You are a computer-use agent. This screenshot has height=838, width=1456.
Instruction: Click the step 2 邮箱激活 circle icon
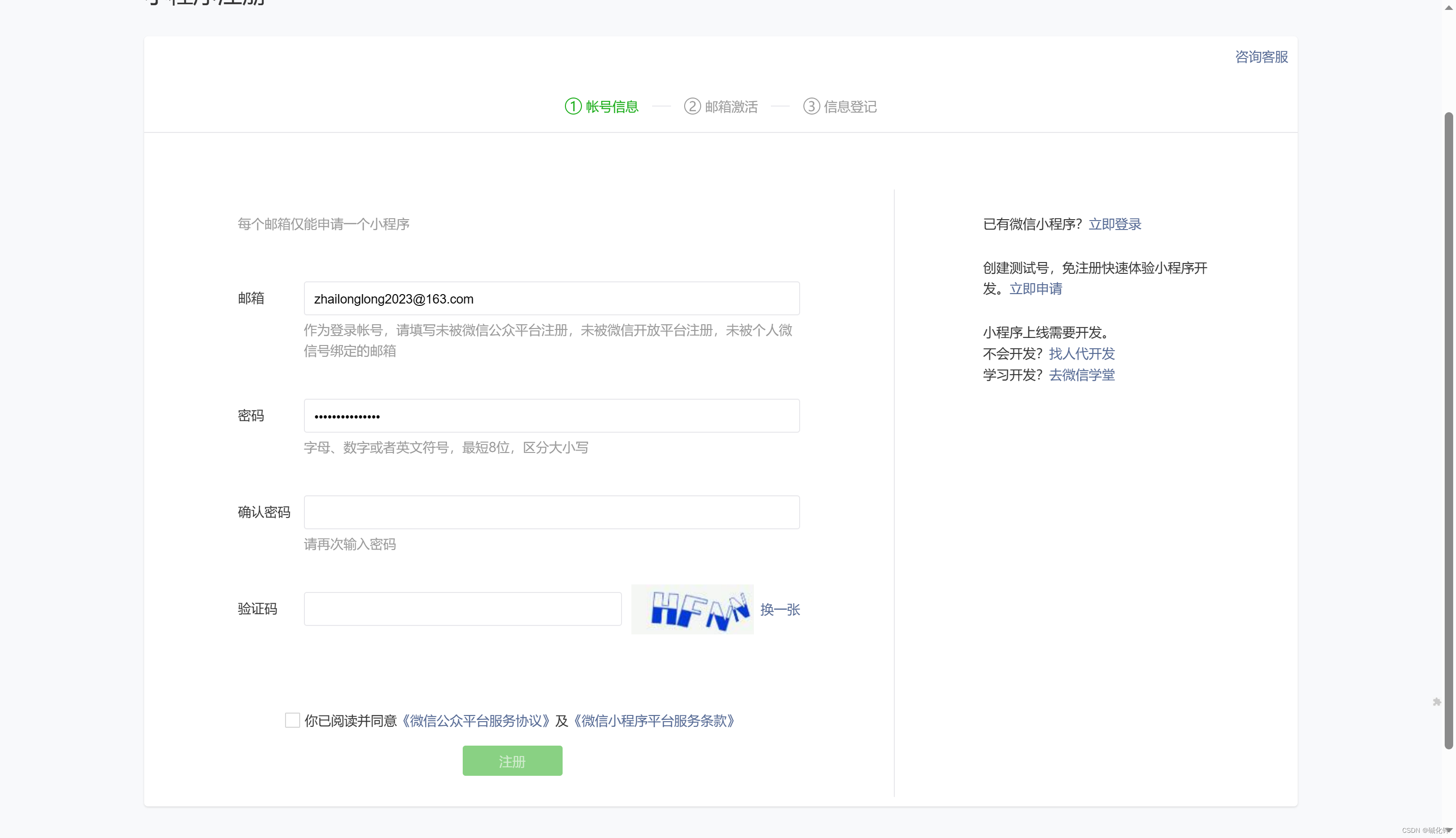tap(692, 107)
